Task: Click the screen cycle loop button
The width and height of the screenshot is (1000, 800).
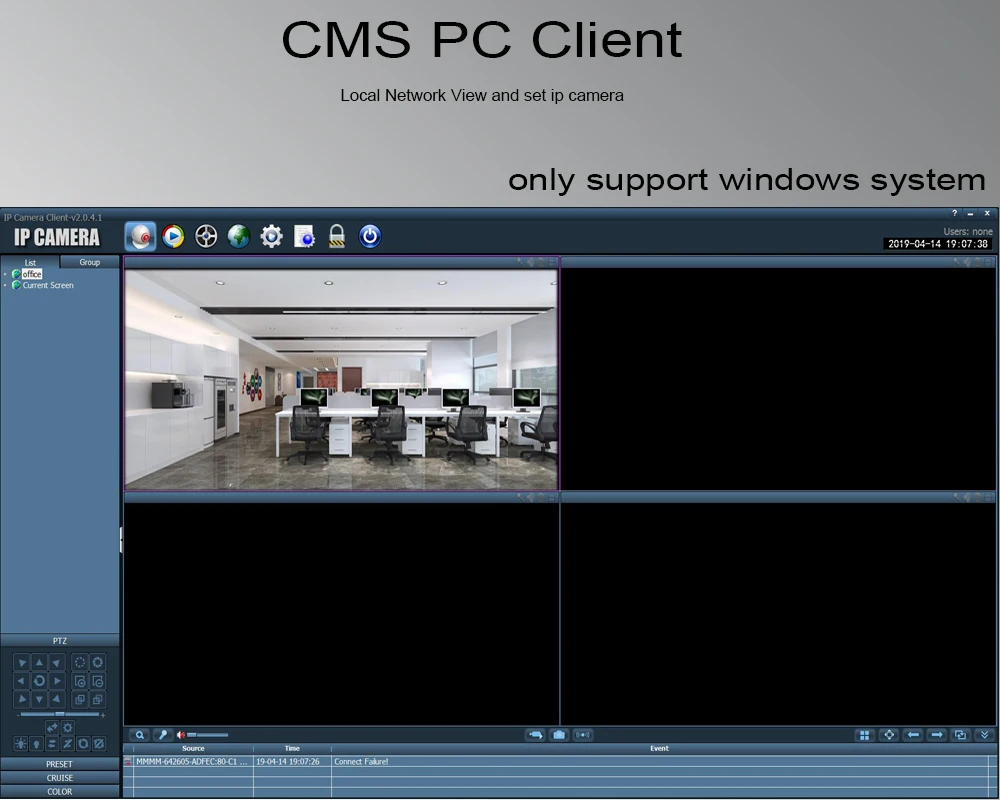Action: tap(960, 735)
